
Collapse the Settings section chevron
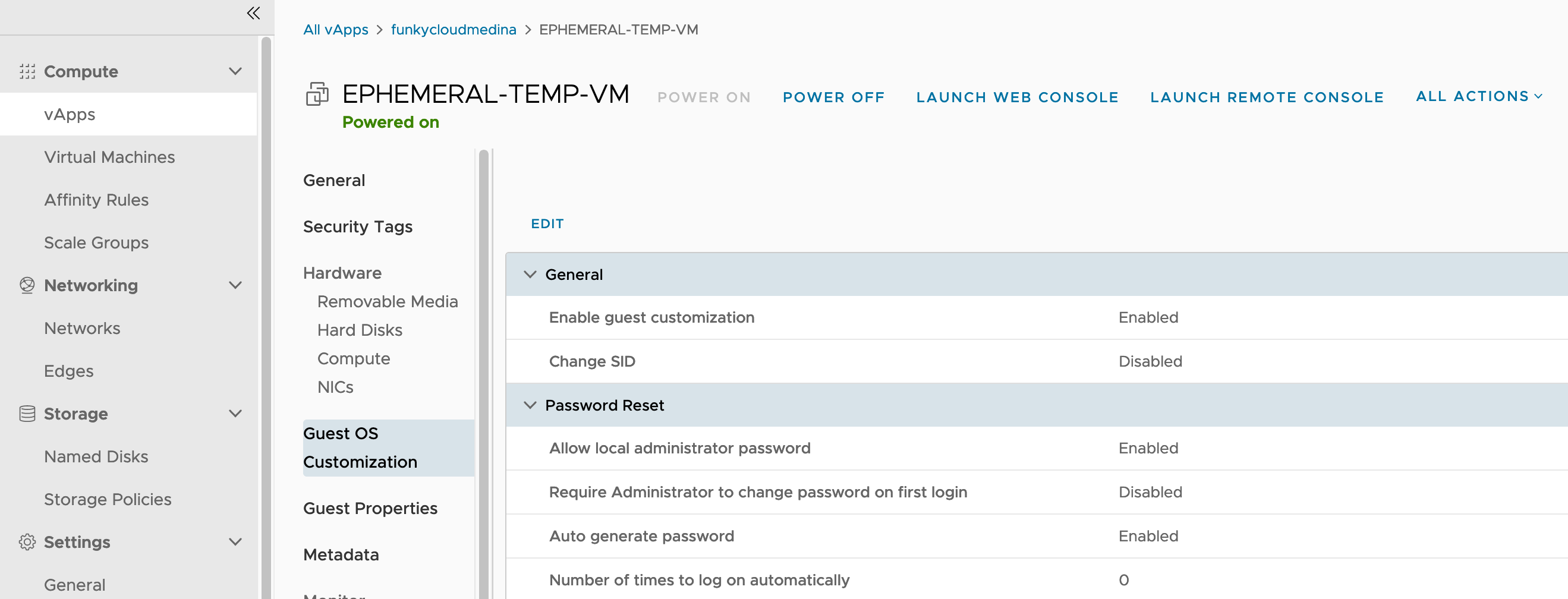(x=235, y=542)
